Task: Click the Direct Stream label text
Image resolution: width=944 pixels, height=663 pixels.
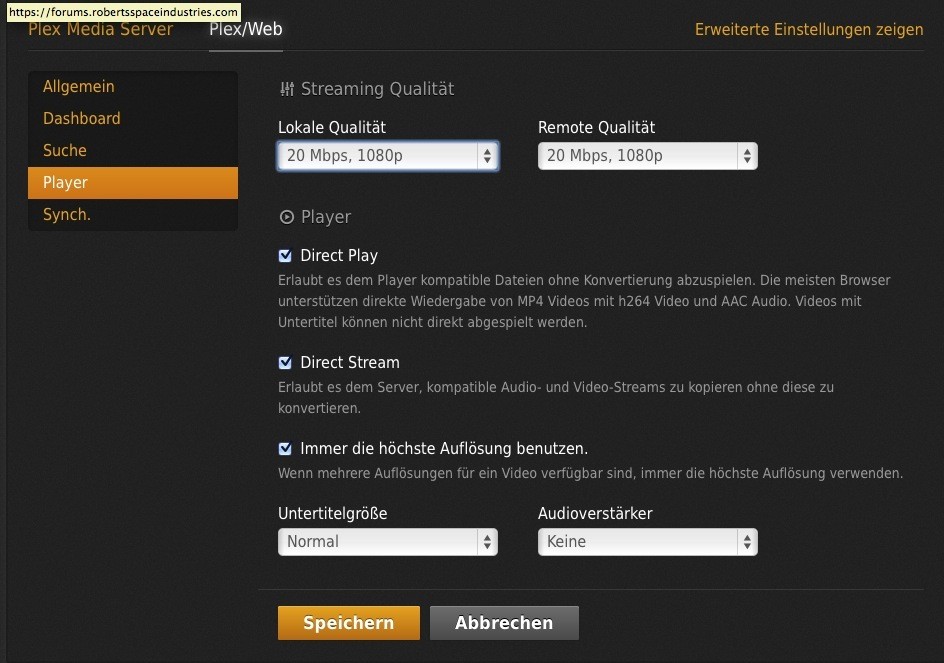Action: [x=350, y=363]
